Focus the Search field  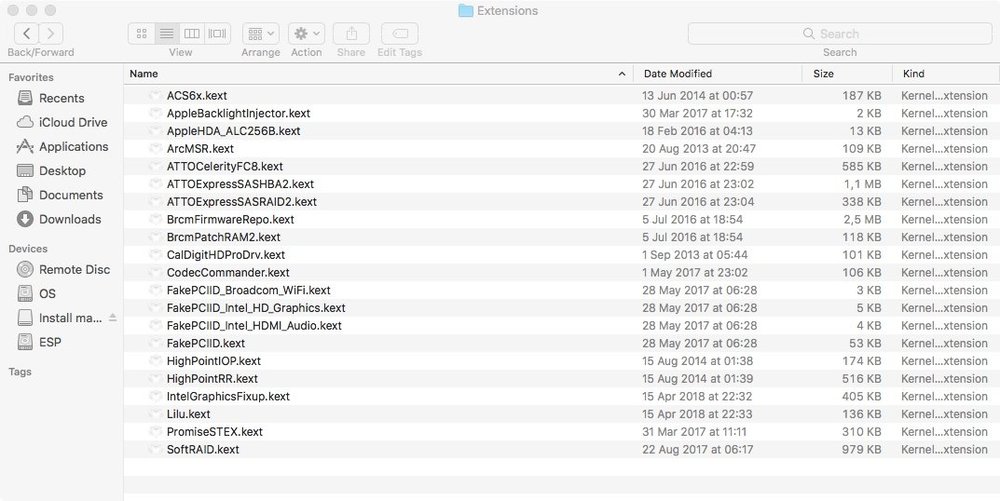click(839, 34)
